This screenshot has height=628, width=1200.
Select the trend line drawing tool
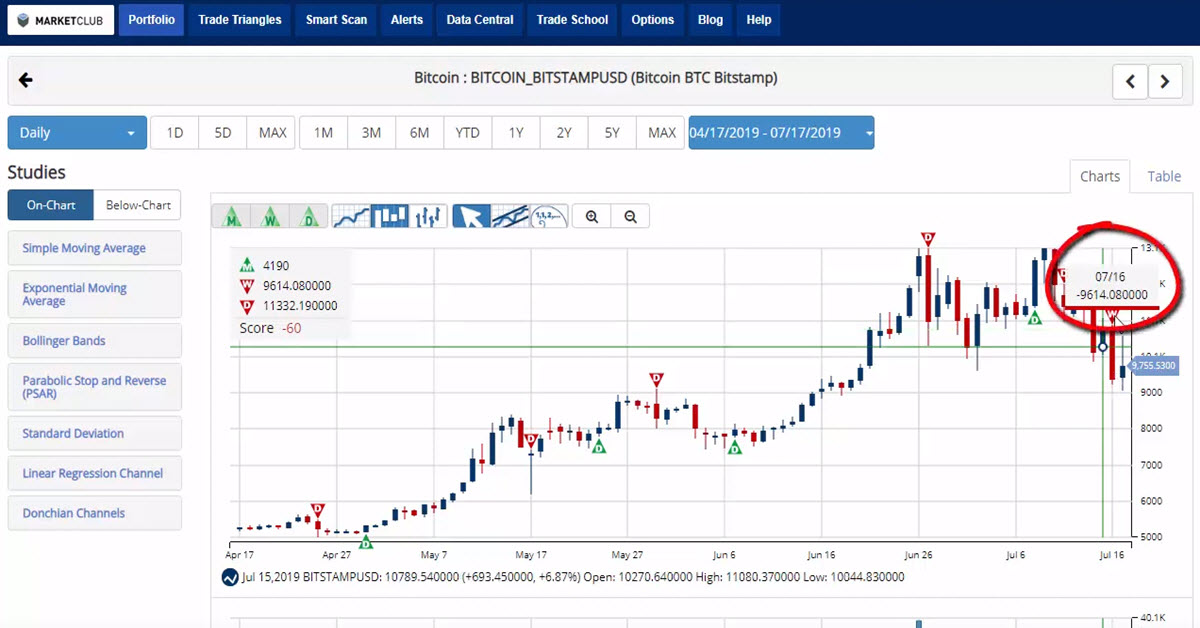click(510, 216)
